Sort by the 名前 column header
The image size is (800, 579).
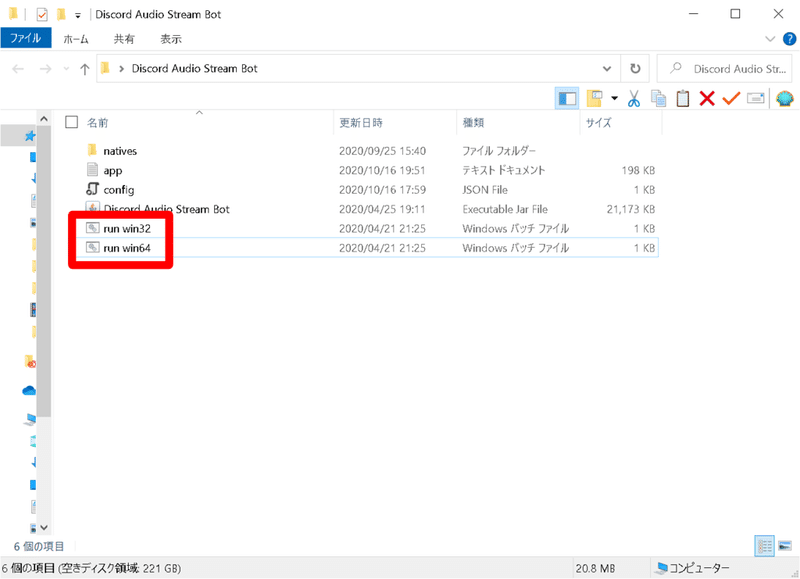point(97,122)
